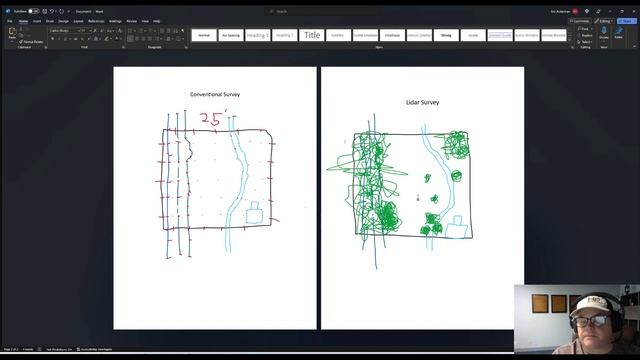Image resolution: width=640 pixels, height=360 pixels.
Task: Toggle Bold formatting
Action: [x=53, y=39]
